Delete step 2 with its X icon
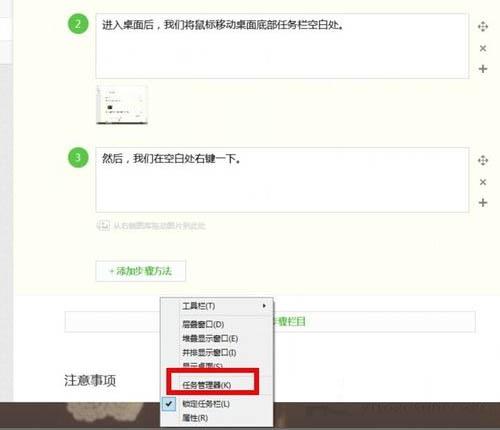Image resolution: width=500 pixels, height=430 pixels. [483, 48]
